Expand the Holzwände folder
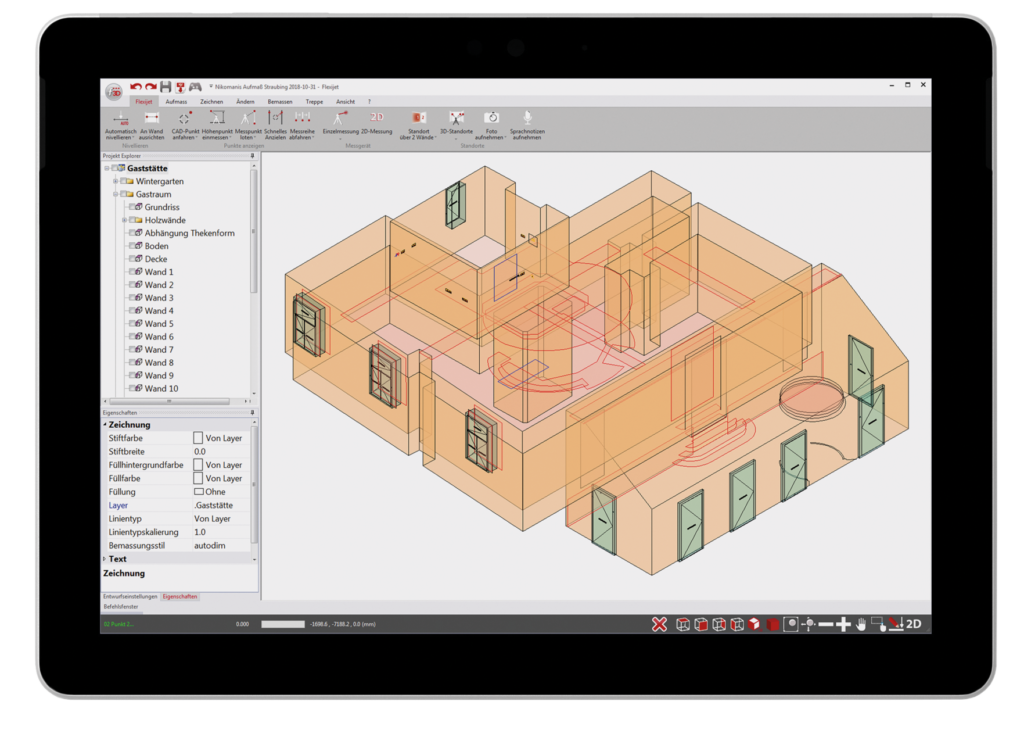 (x=124, y=220)
